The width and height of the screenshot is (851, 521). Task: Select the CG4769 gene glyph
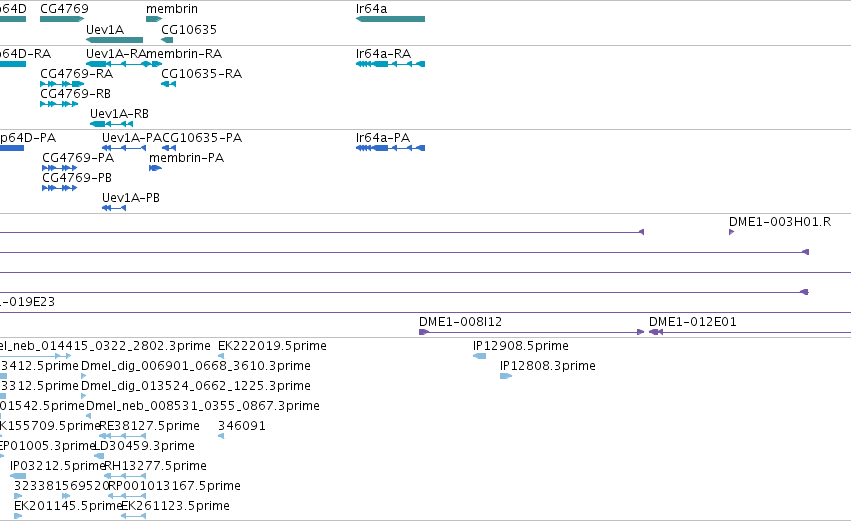(62, 19)
